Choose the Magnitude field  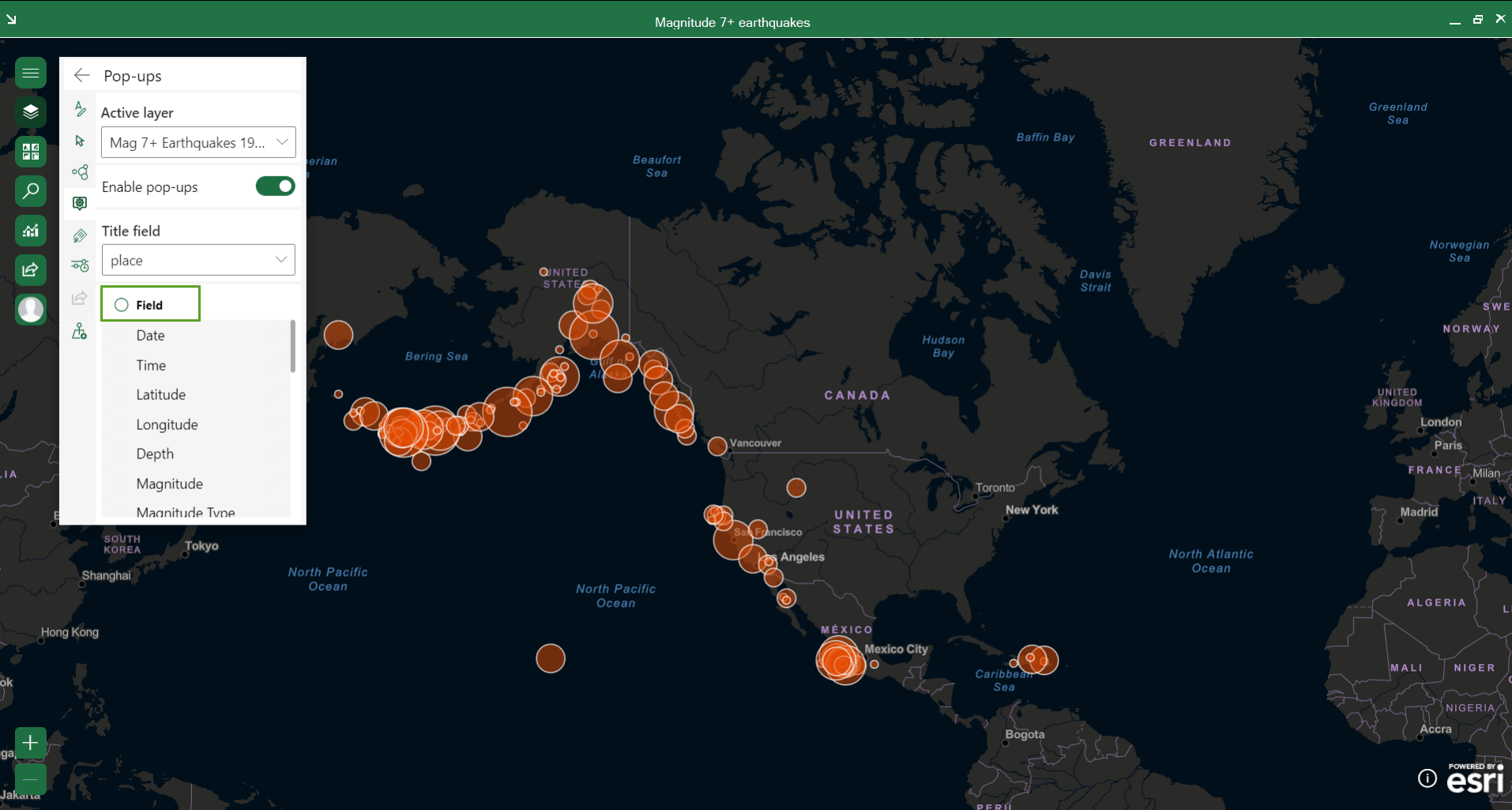169,484
